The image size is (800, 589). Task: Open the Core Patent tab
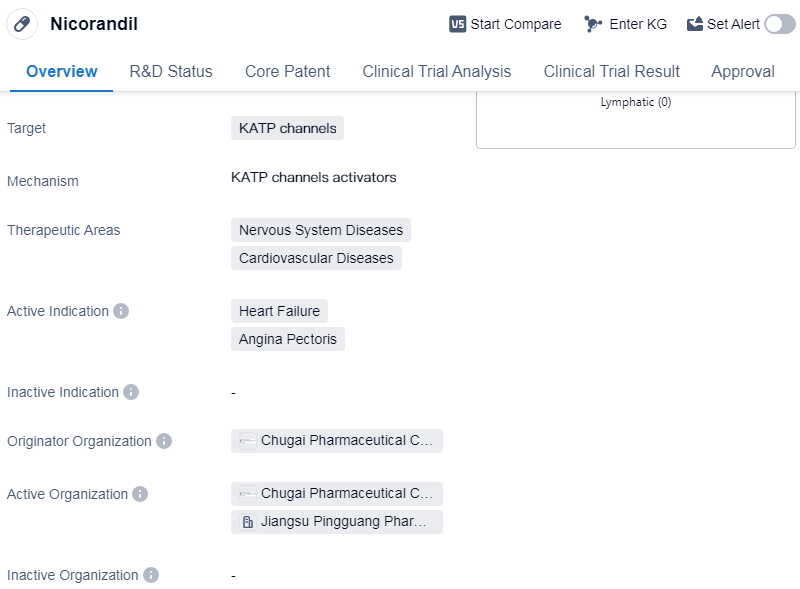[287, 71]
